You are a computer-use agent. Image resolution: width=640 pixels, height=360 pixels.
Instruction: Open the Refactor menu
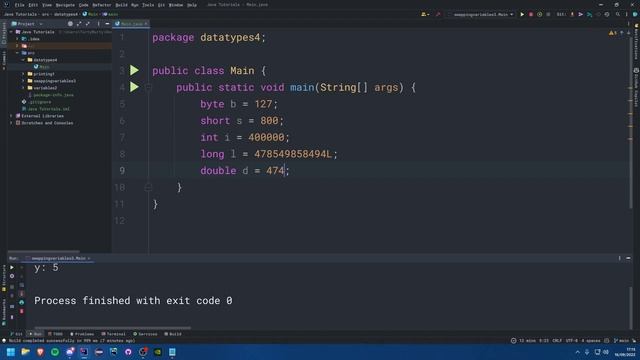click(x=102, y=5)
